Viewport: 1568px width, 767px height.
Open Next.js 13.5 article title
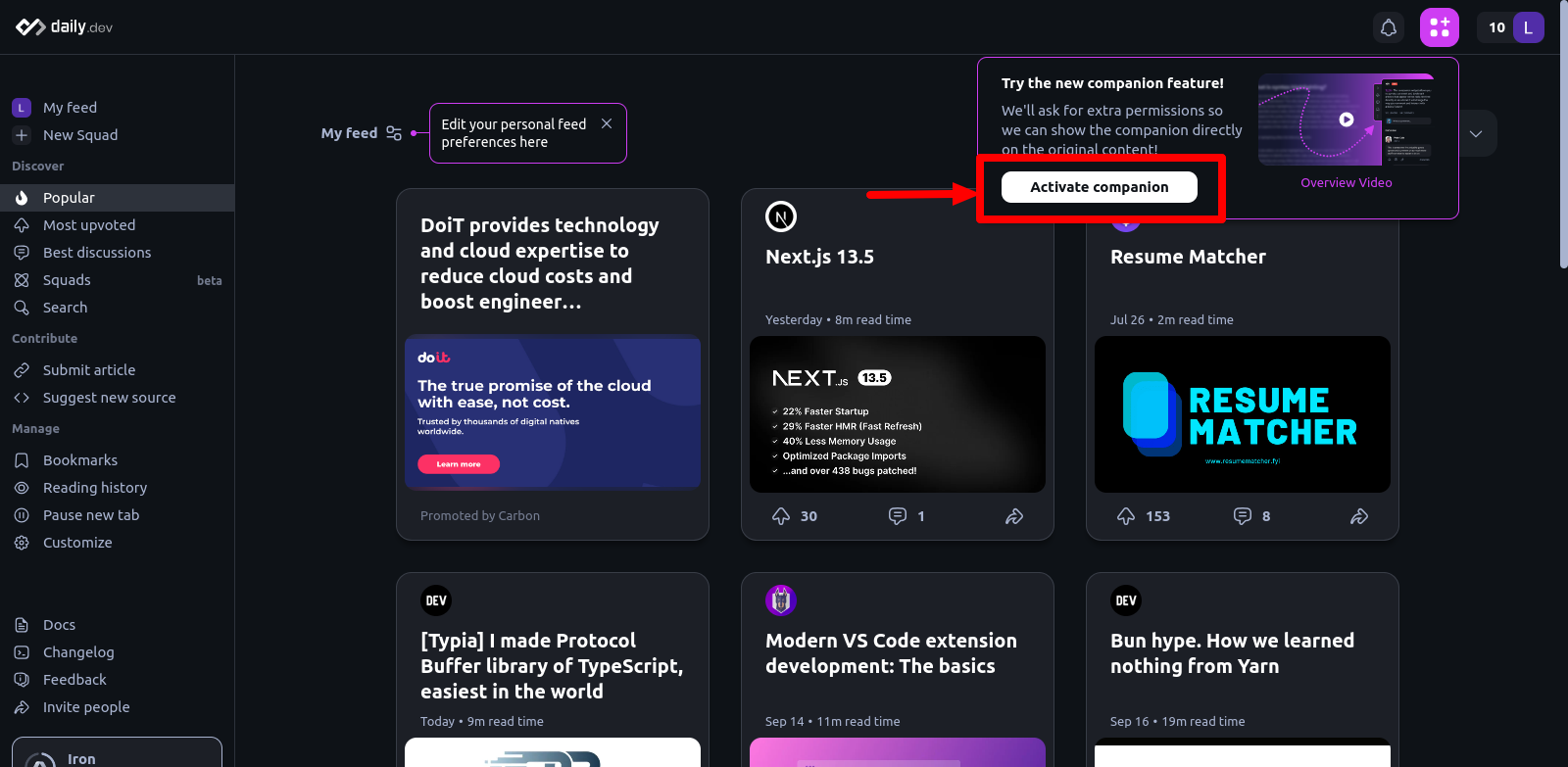pos(820,257)
